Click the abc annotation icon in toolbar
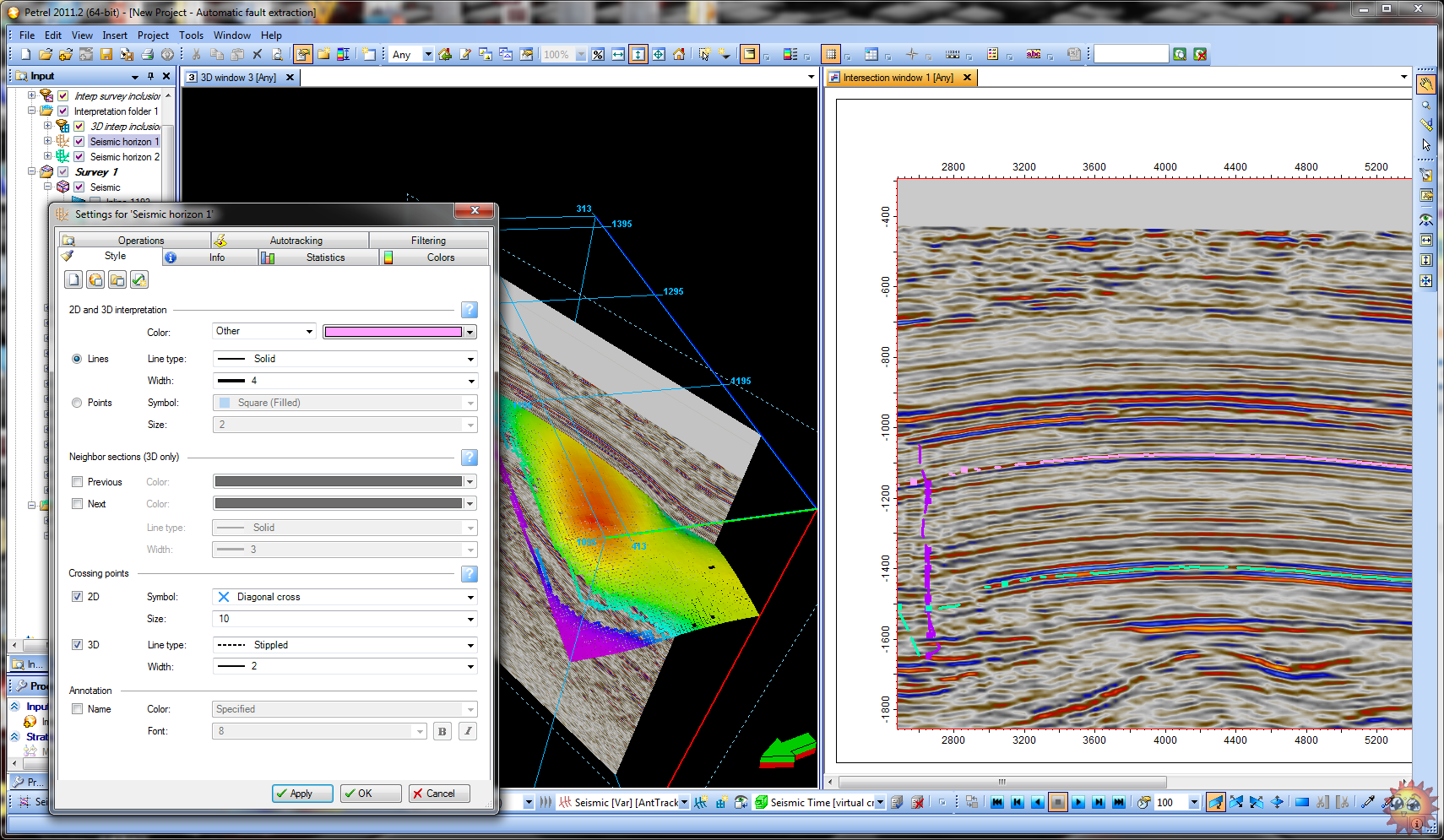The width and height of the screenshot is (1444, 840). 1034,54
